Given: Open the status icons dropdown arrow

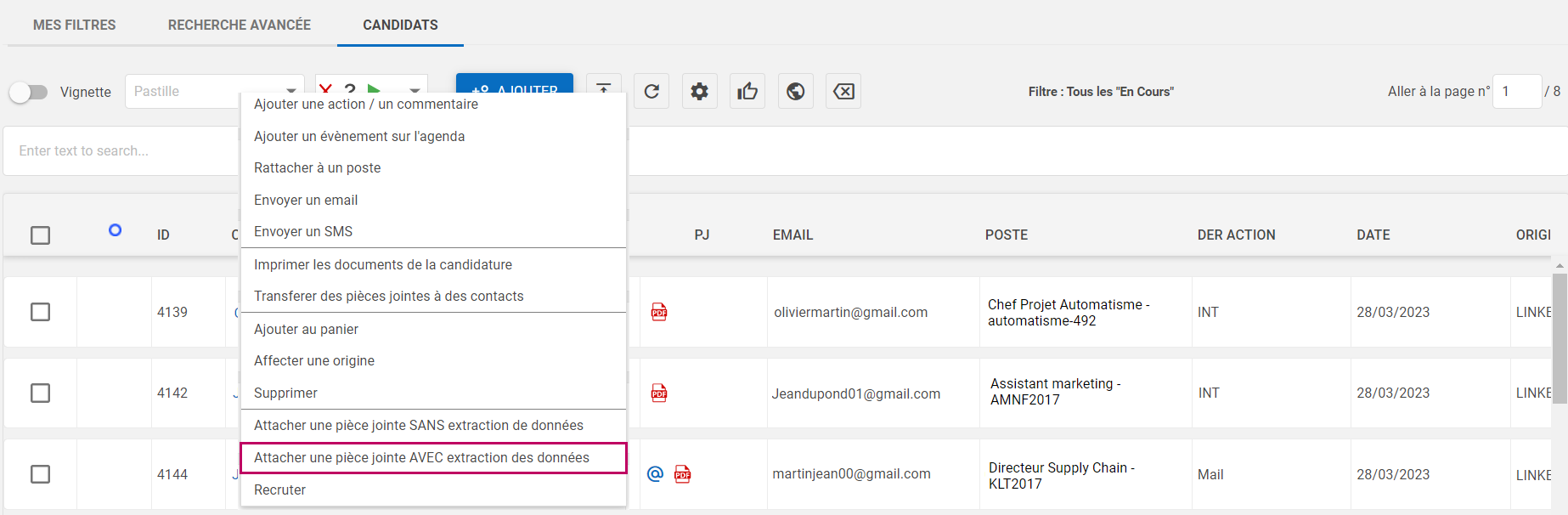Looking at the screenshot, I should 415,88.
